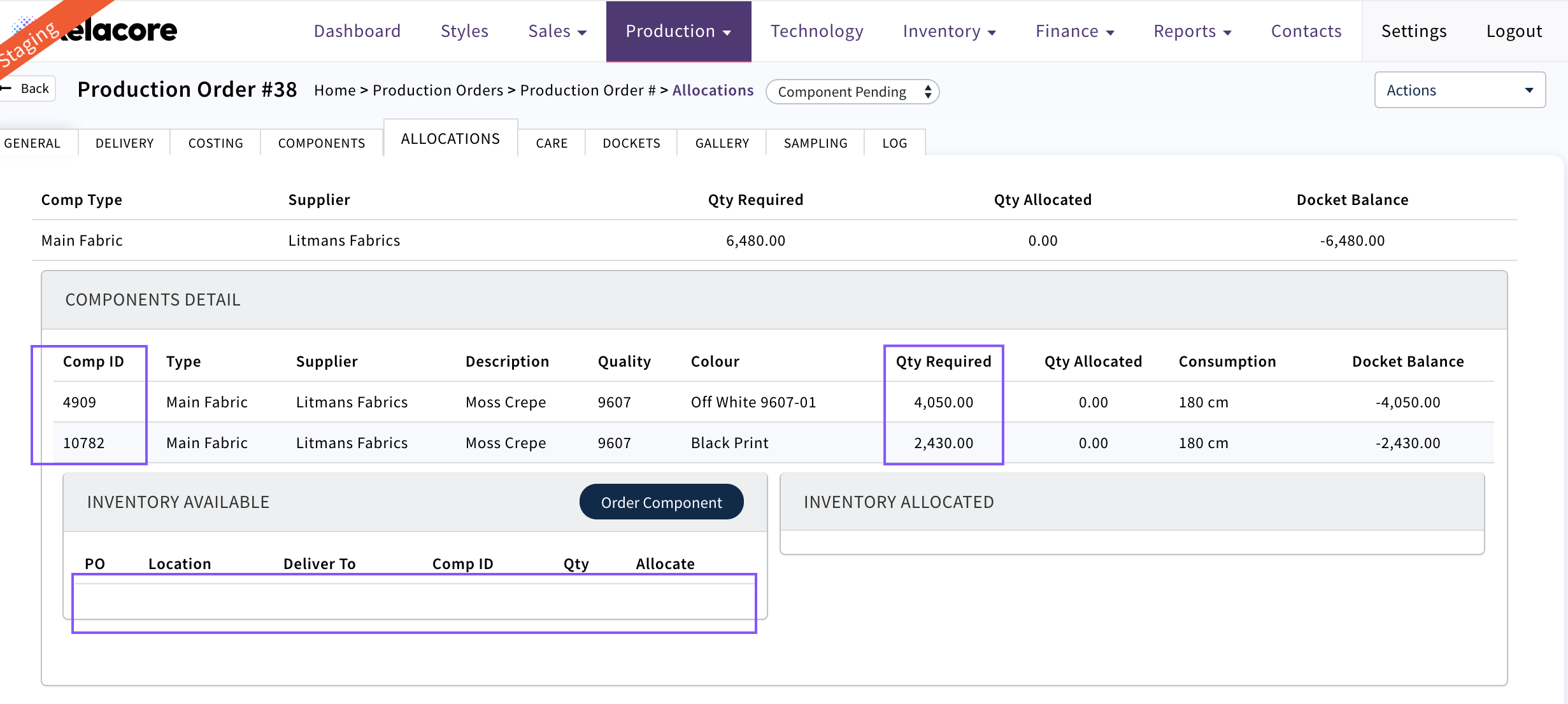Expand the Finance menu
This screenshot has width=1568, height=704.
click(x=1074, y=31)
